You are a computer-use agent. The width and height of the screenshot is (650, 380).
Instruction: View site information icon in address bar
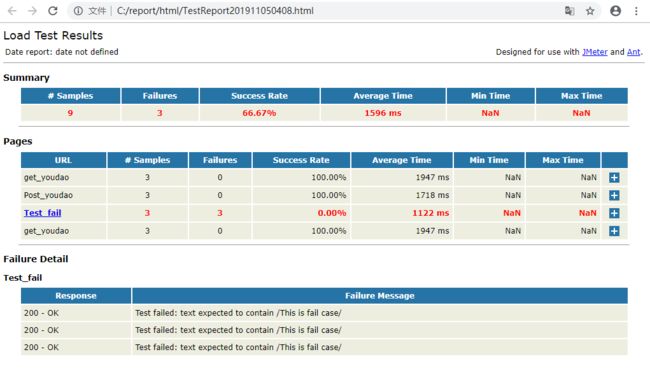click(78, 11)
